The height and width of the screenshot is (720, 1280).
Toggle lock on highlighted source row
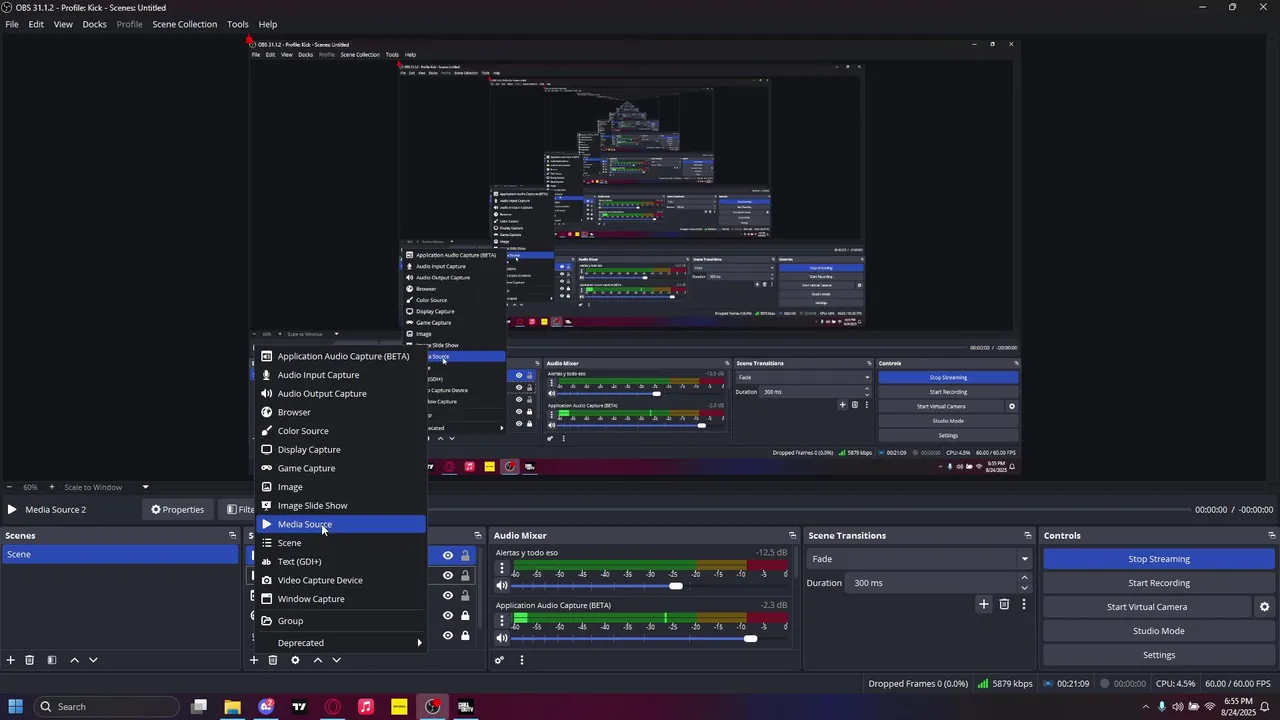(x=465, y=556)
